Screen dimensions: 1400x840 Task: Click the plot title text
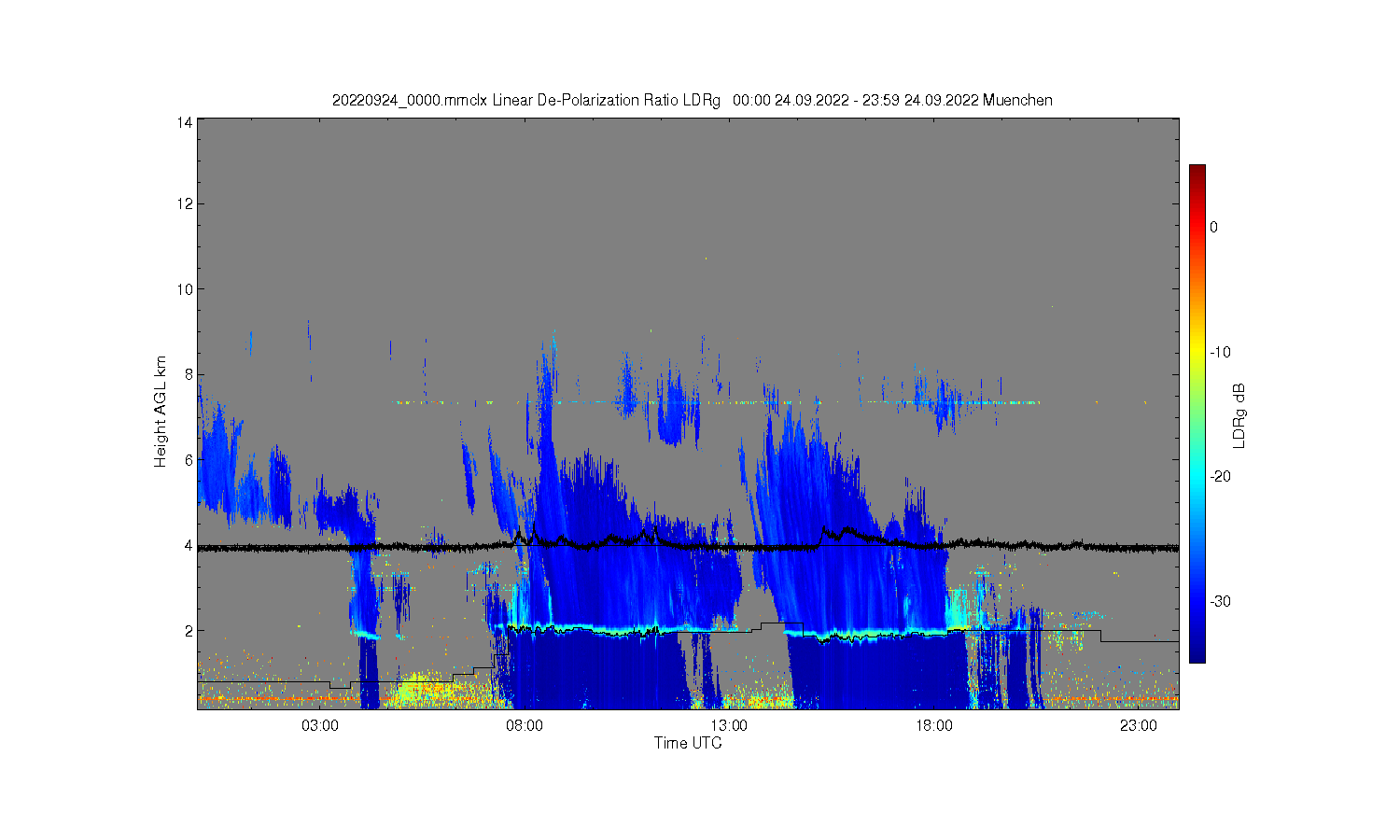(693, 100)
